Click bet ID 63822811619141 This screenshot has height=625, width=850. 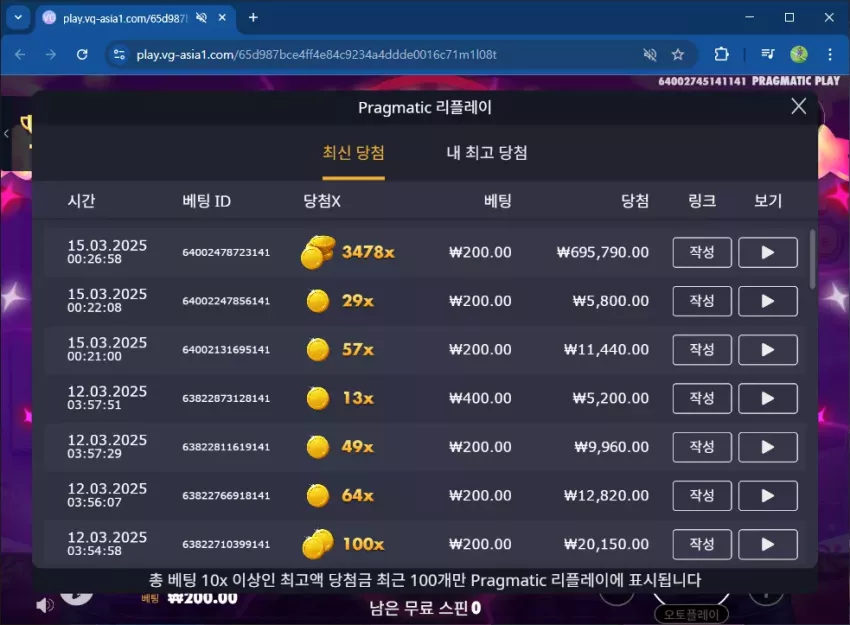[226, 447]
